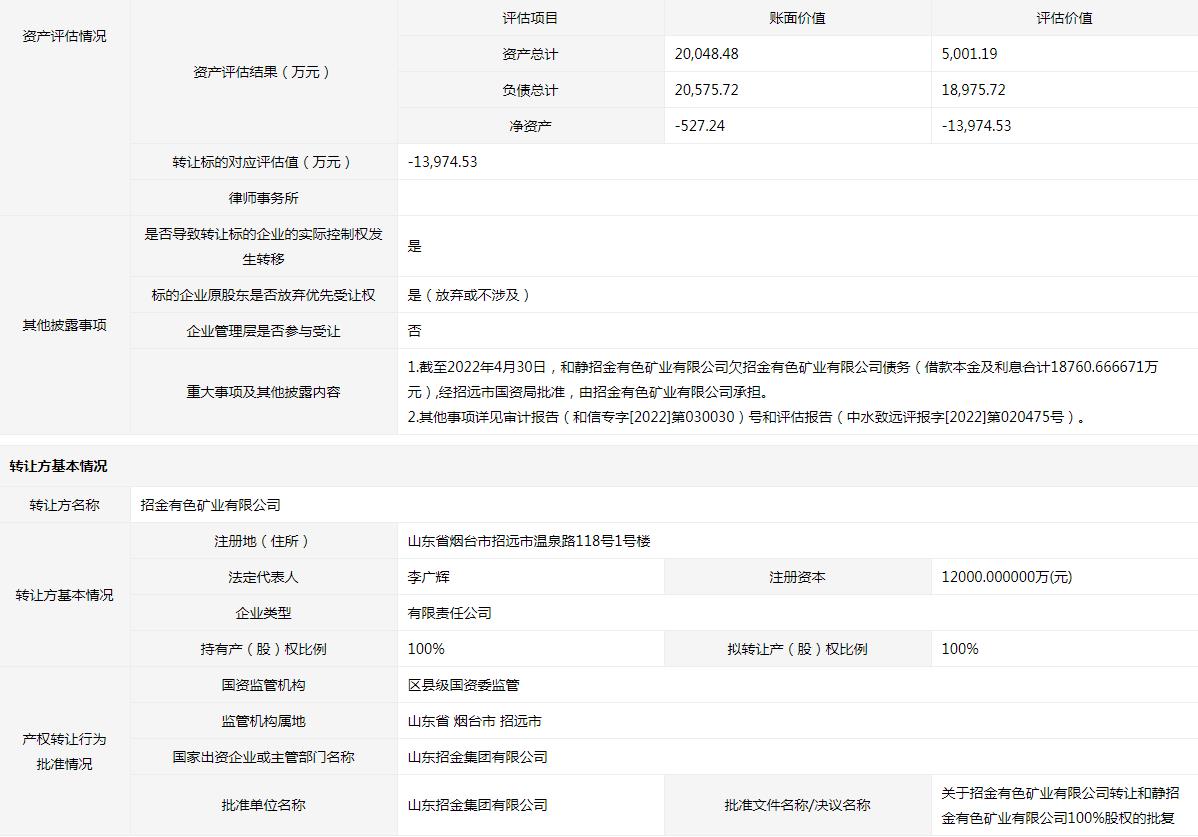Select the transferor name 招金有色矿业有限公司
This screenshot has height=837, width=1198.
[x=210, y=505]
